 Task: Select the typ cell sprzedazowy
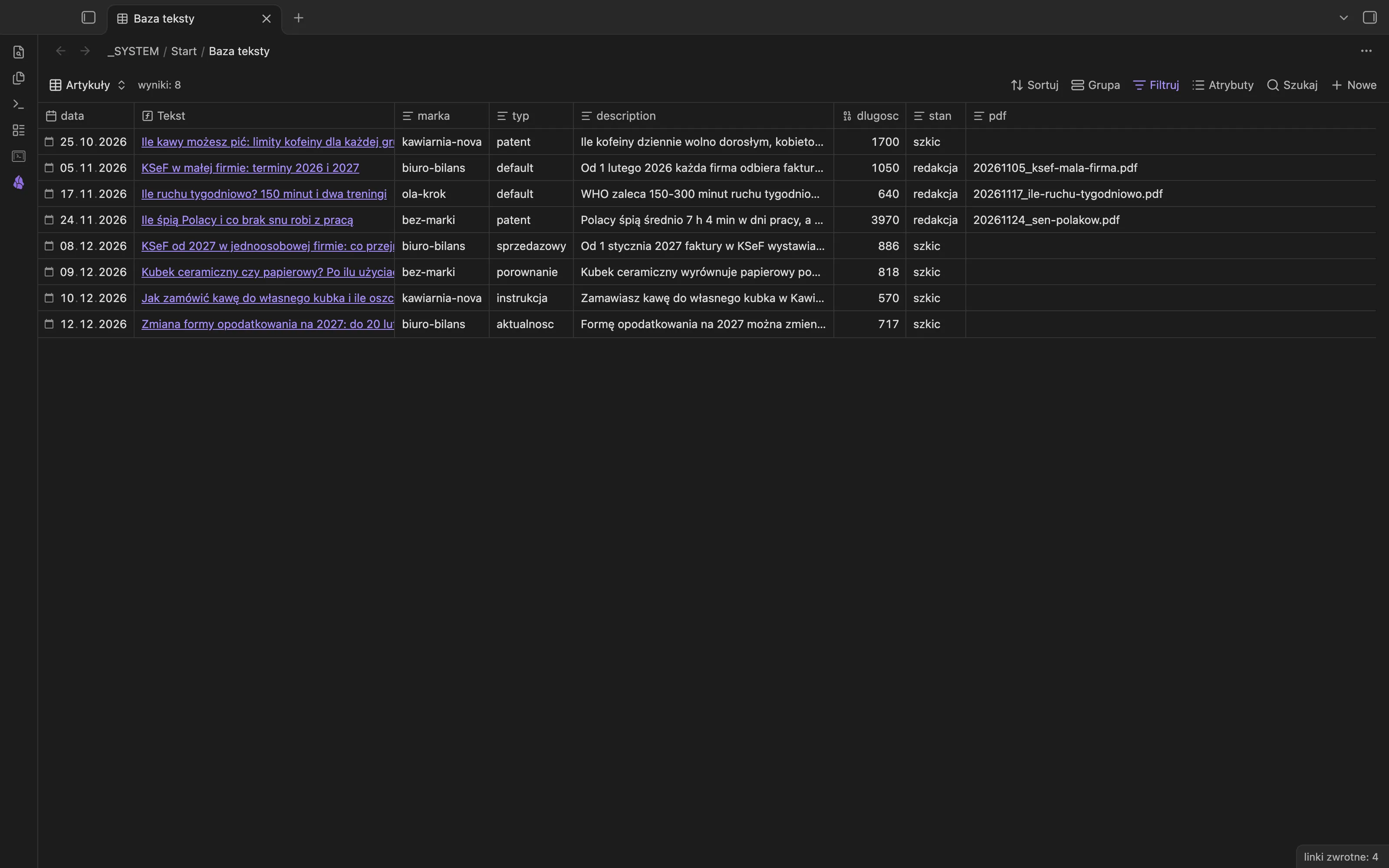click(x=531, y=246)
